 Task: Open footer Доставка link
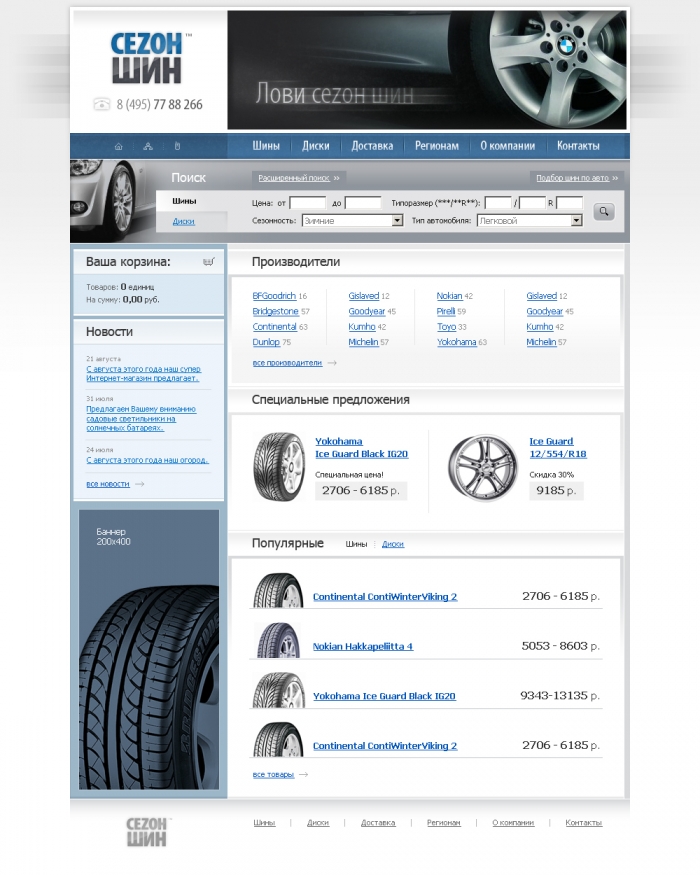[378, 823]
